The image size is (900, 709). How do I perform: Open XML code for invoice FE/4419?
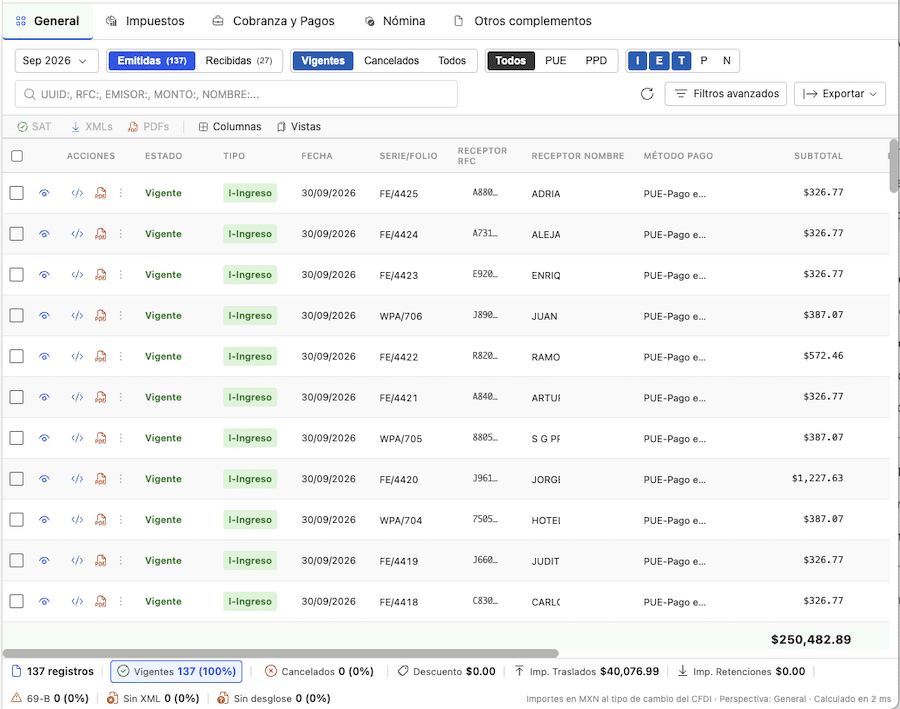pos(77,560)
